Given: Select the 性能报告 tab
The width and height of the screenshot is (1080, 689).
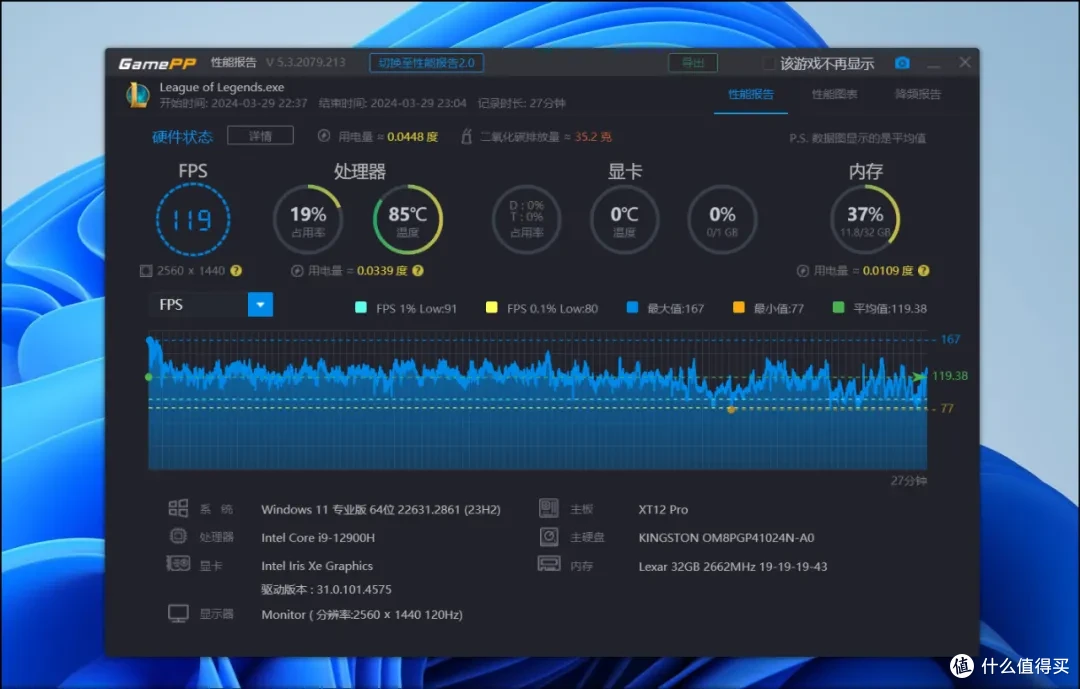Looking at the screenshot, I should click(751, 94).
